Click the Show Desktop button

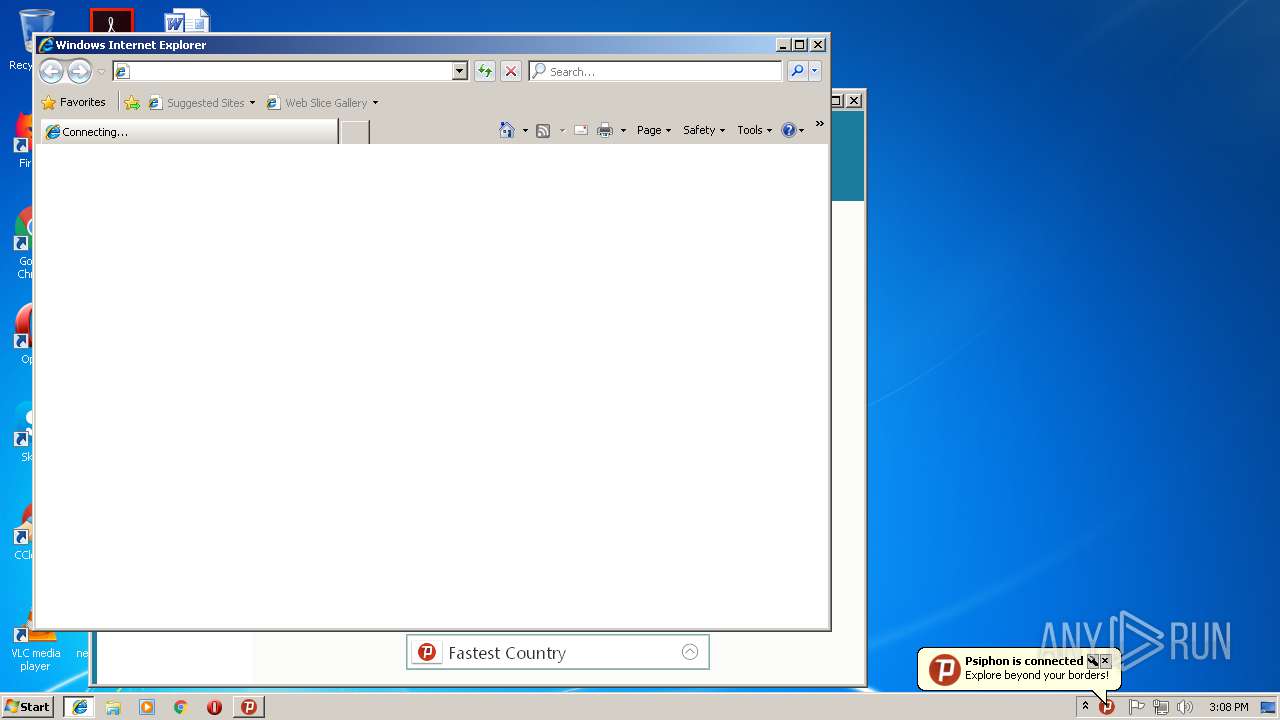pos(1270,707)
